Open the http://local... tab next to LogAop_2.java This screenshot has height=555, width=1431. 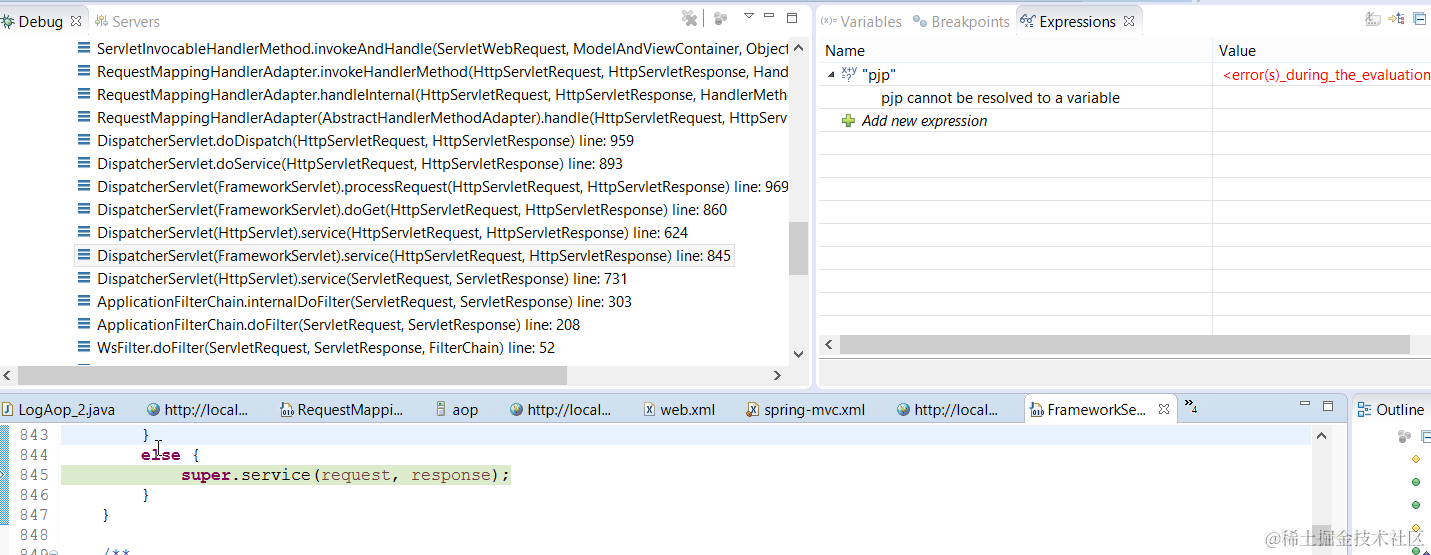coord(197,409)
